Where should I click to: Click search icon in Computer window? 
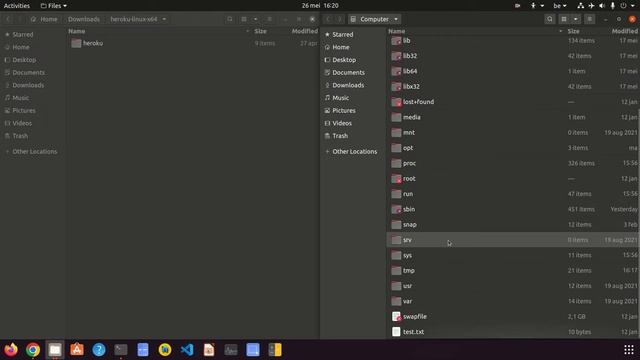pos(550,19)
